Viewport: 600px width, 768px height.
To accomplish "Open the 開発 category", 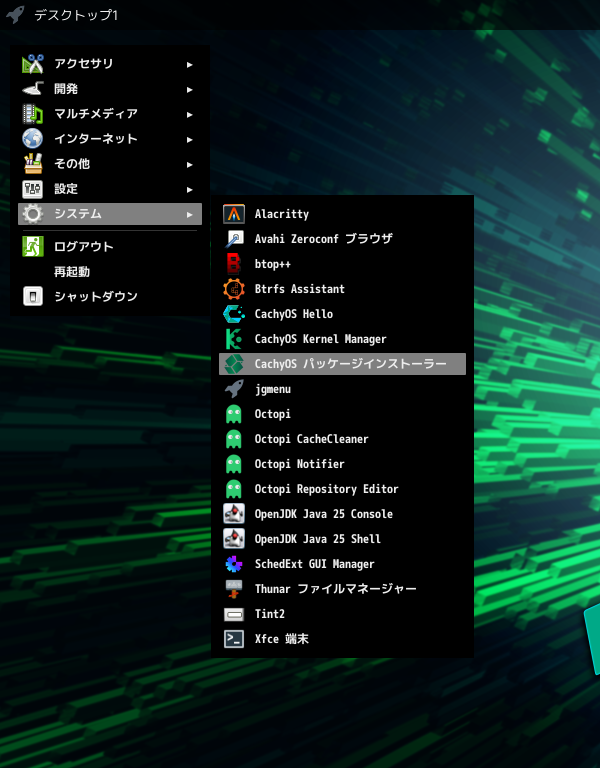I will coord(110,89).
